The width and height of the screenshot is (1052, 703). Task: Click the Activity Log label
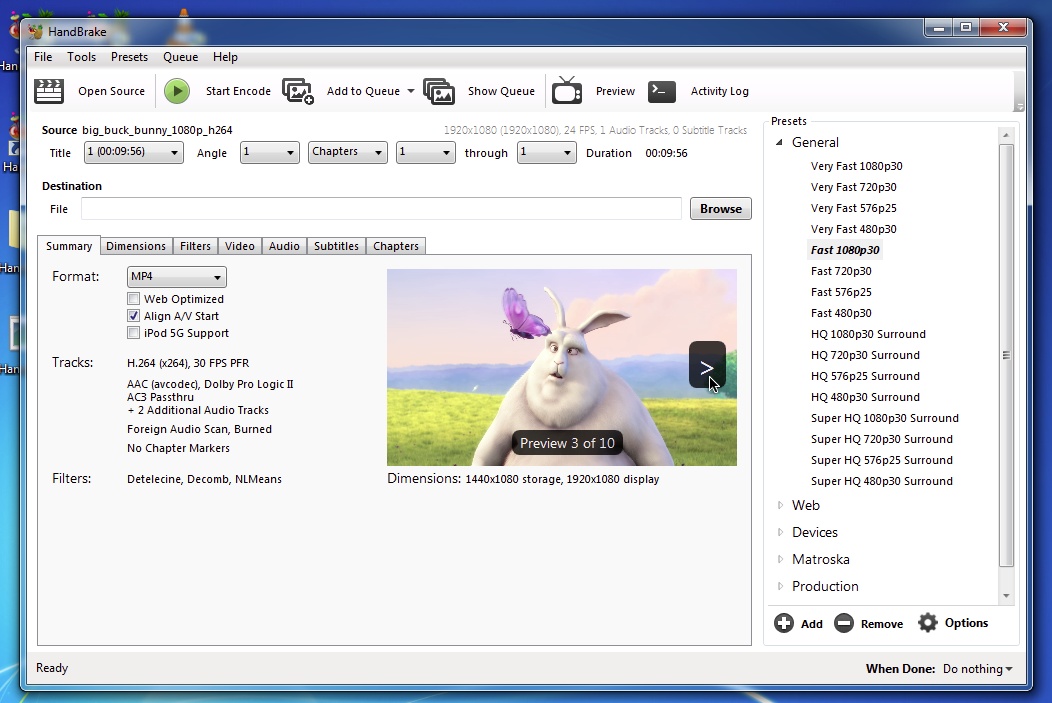coord(720,91)
